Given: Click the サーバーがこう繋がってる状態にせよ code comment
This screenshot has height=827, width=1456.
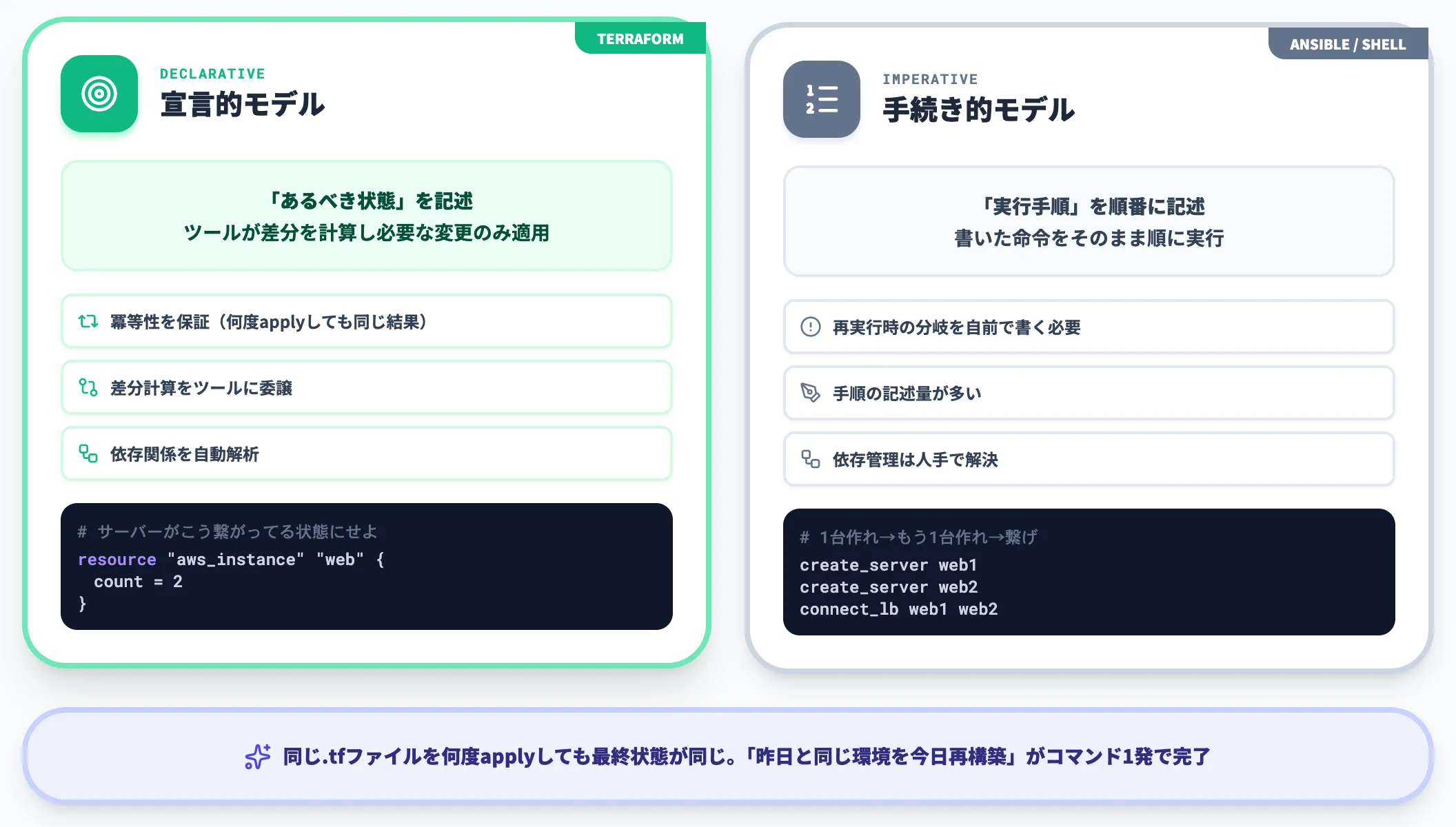Looking at the screenshot, I should coord(228,531).
